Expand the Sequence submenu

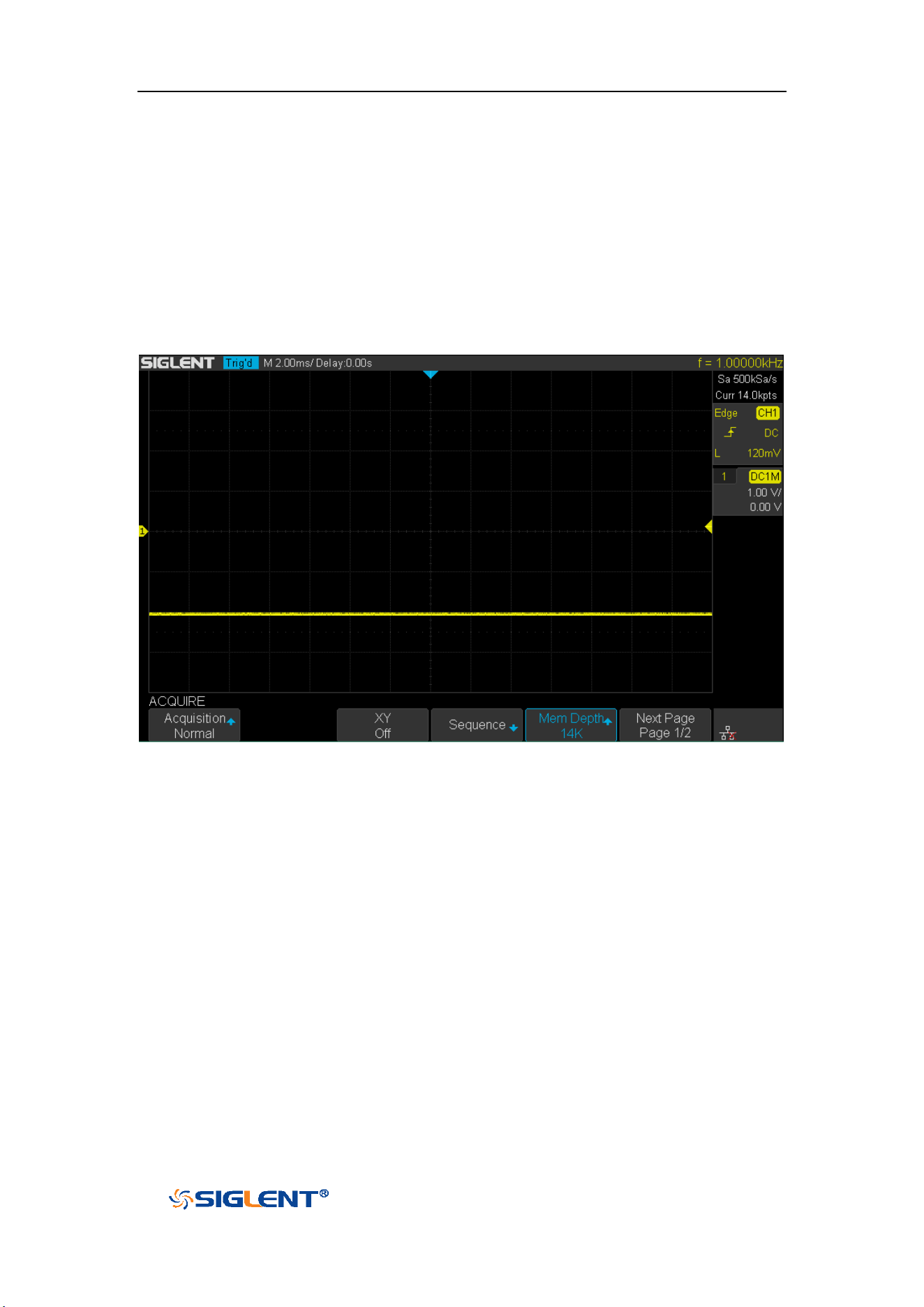tap(477, 725)
